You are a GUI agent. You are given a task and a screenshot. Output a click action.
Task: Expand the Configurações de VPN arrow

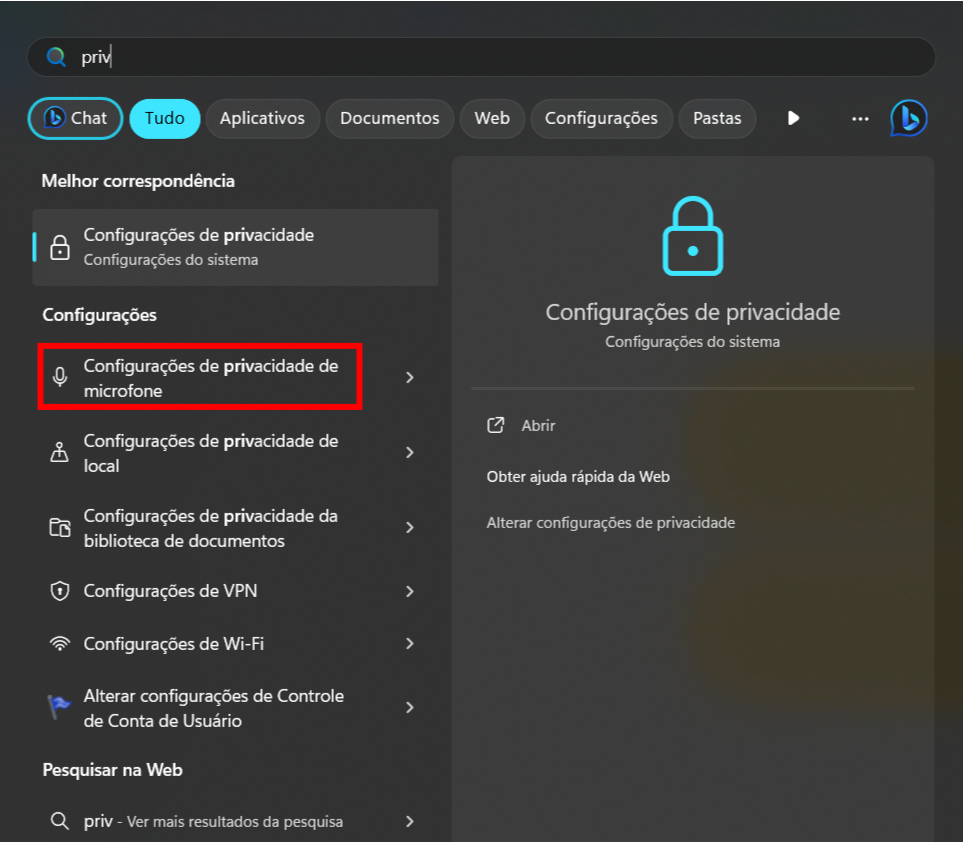tap(409, 591)
